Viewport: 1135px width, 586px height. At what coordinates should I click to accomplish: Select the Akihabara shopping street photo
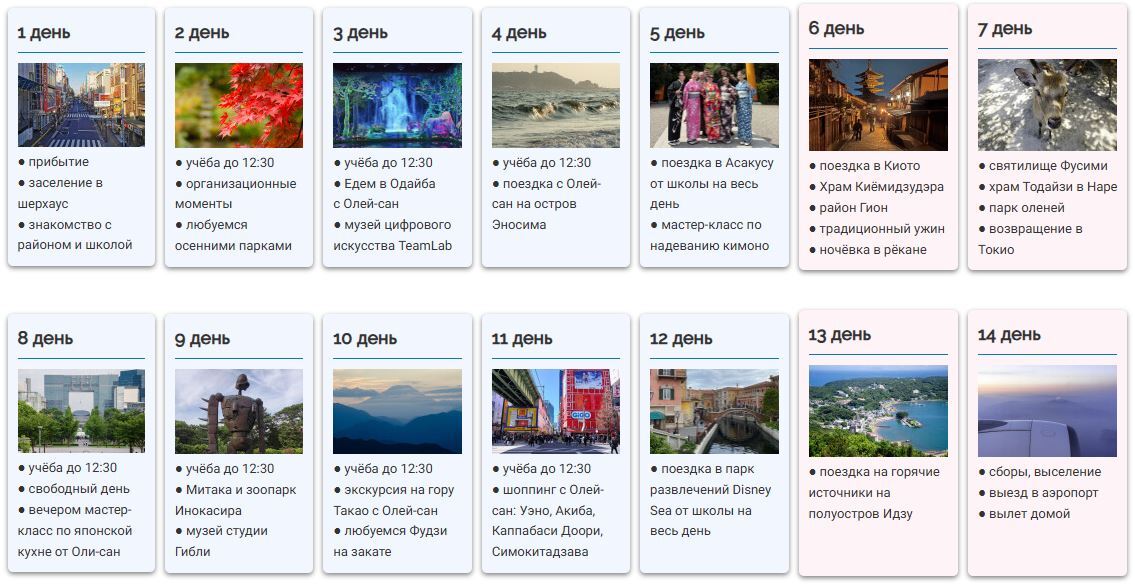point(556,412)
